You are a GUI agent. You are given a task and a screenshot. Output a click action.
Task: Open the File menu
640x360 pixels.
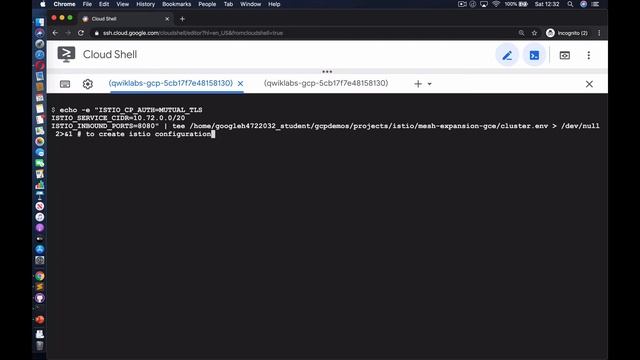coord(87,4)
